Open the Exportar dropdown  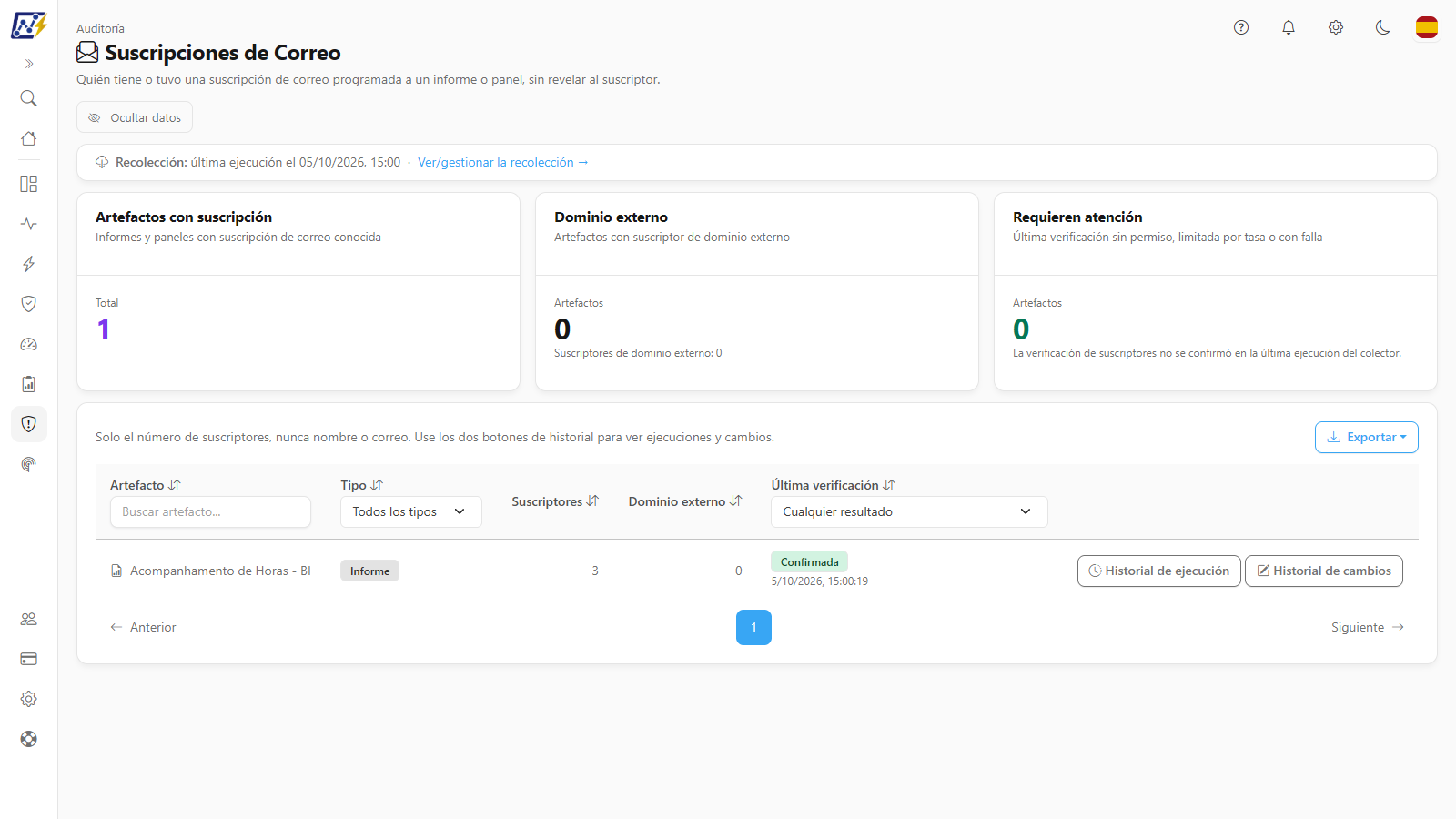(1367, 437)
